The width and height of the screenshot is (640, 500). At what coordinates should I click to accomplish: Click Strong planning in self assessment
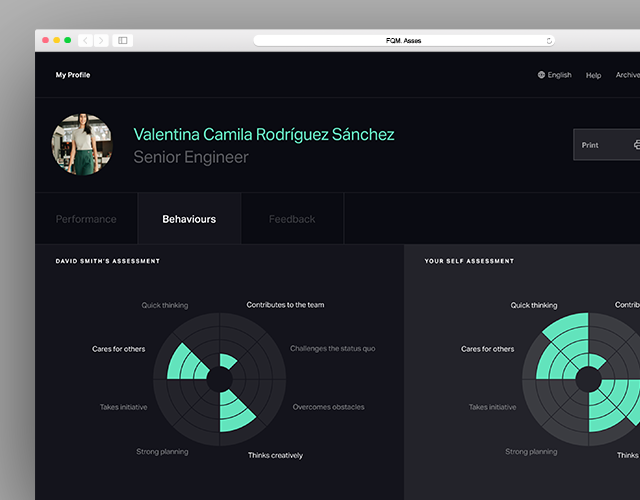pyautogui.click(x=531, y=451)
